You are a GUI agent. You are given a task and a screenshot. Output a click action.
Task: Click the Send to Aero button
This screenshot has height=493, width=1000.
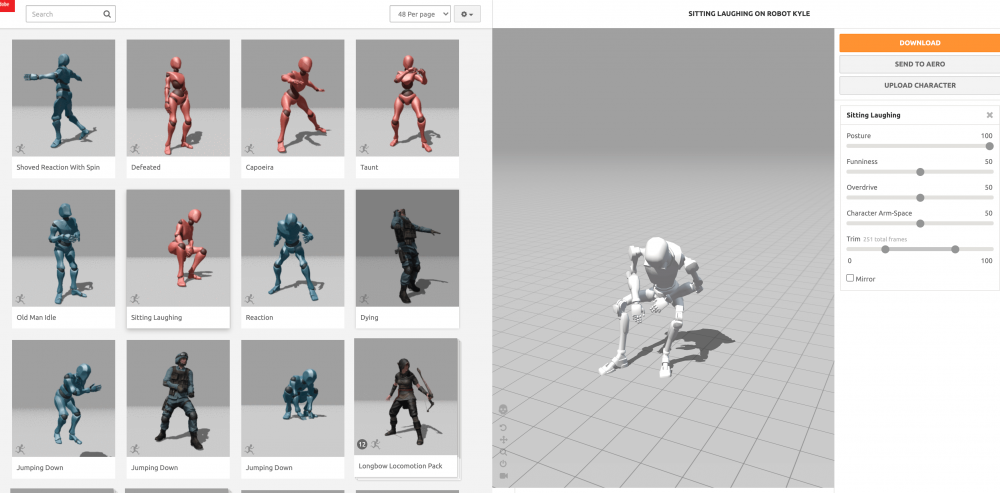pyautogui.click(x=920, y=64)
